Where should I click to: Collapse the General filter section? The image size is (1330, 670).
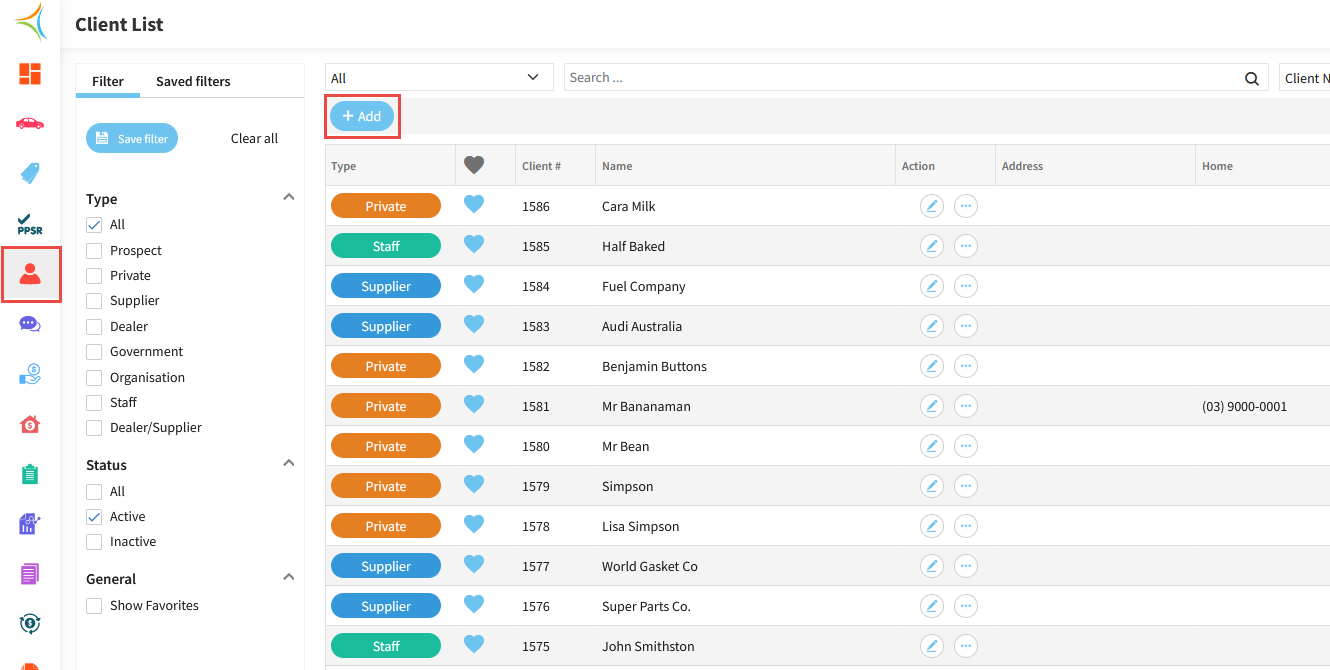tap(289, 577)
